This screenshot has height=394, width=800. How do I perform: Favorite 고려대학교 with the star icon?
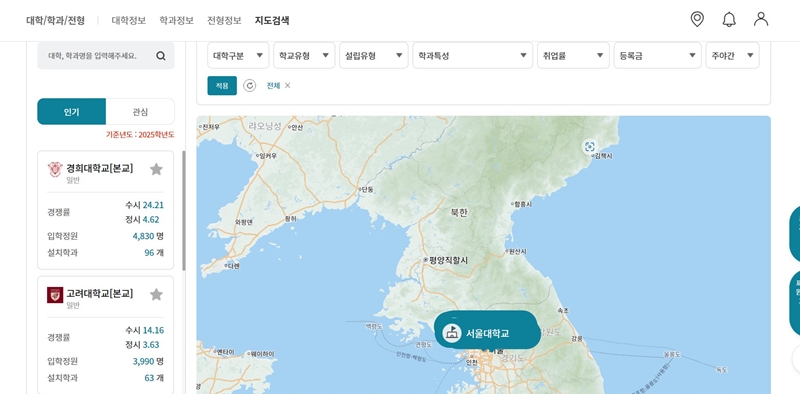[x=156, y=294]
